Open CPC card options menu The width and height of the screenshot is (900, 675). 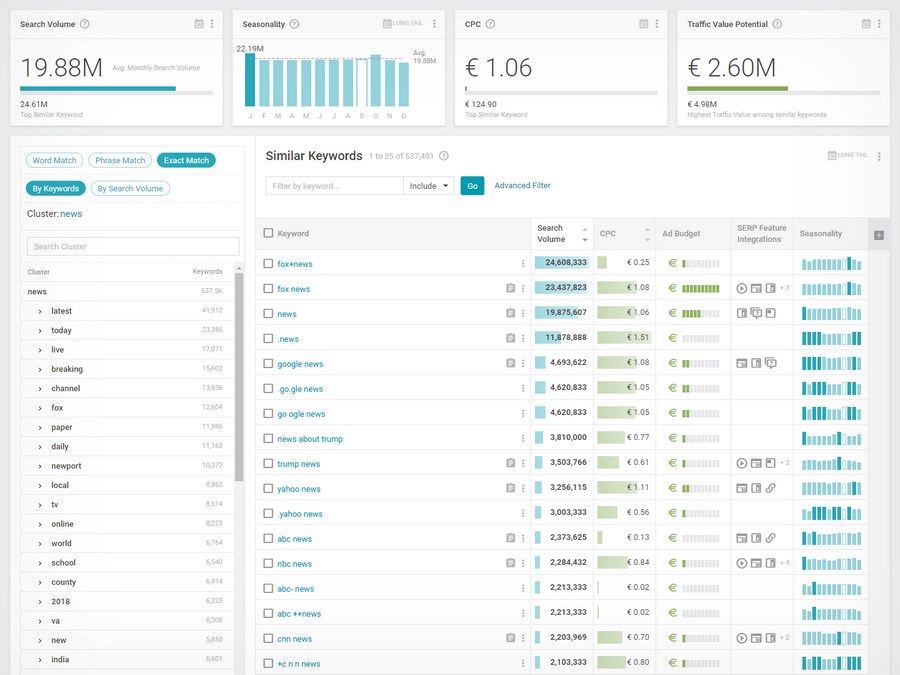click(657, 24)
